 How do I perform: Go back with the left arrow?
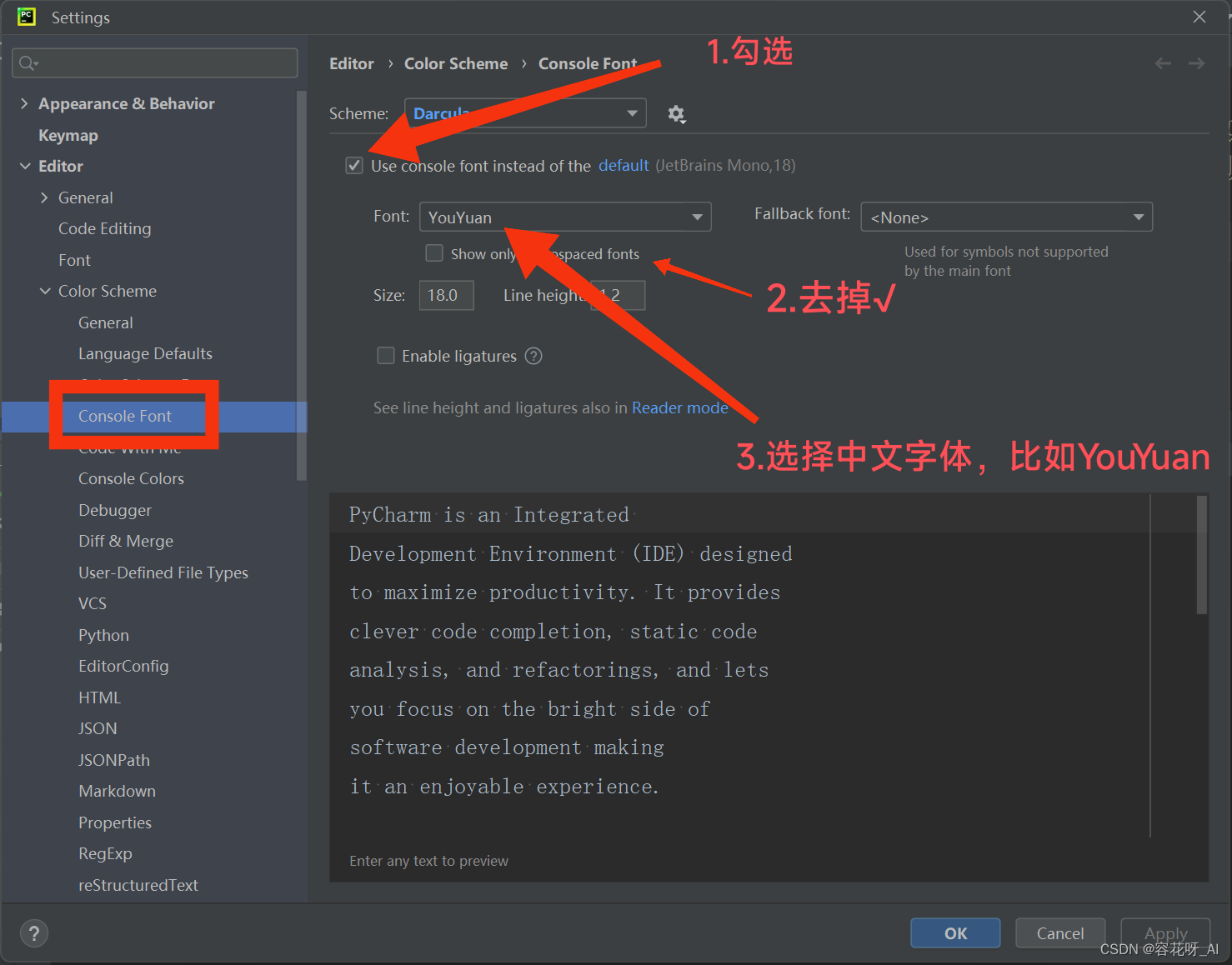[x=1163, y=63]
